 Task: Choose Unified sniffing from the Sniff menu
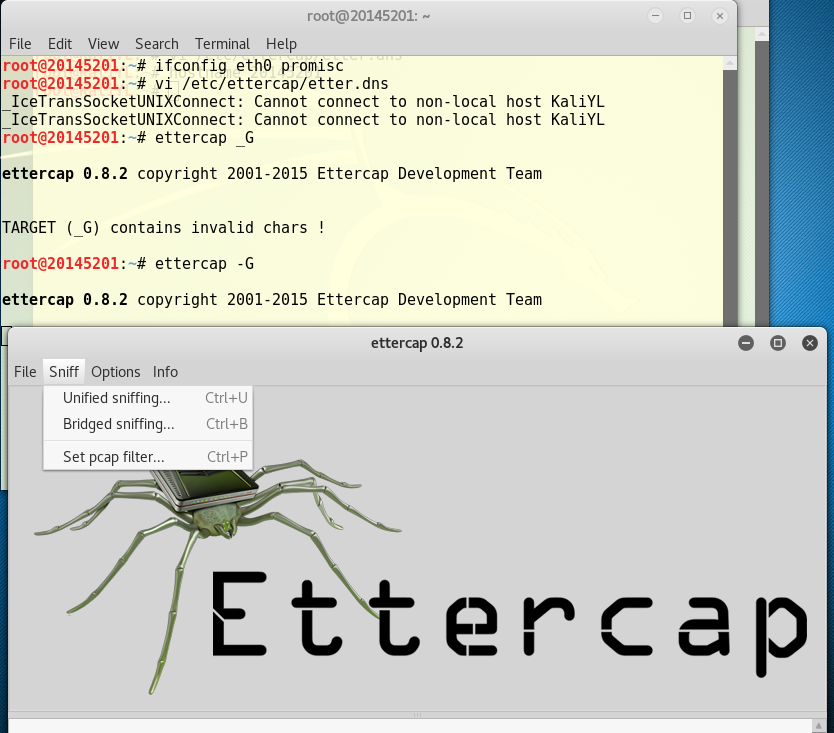tap(148, 398)
